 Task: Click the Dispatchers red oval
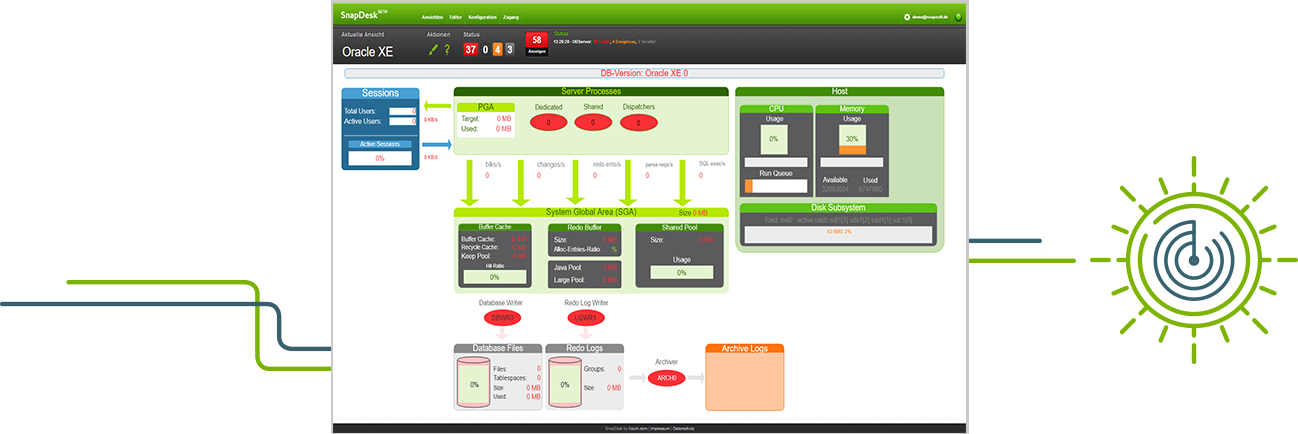pyautogui.click(x=639, y=122)
